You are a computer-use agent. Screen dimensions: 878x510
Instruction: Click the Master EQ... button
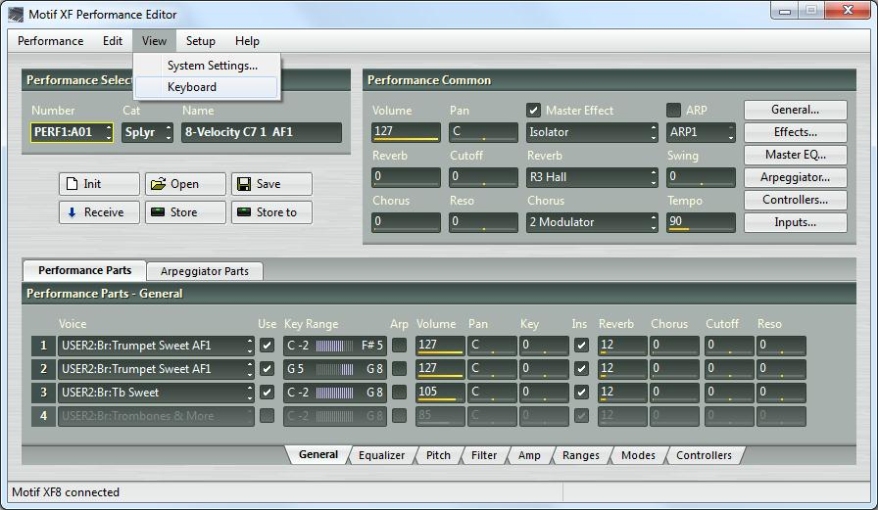point(795,155)
